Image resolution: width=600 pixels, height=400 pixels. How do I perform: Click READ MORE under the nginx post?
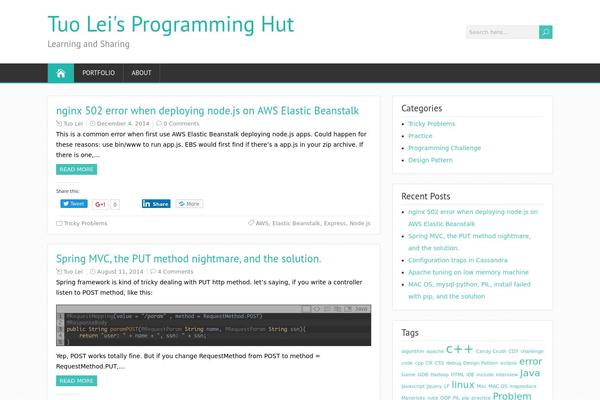click(76, 169)
